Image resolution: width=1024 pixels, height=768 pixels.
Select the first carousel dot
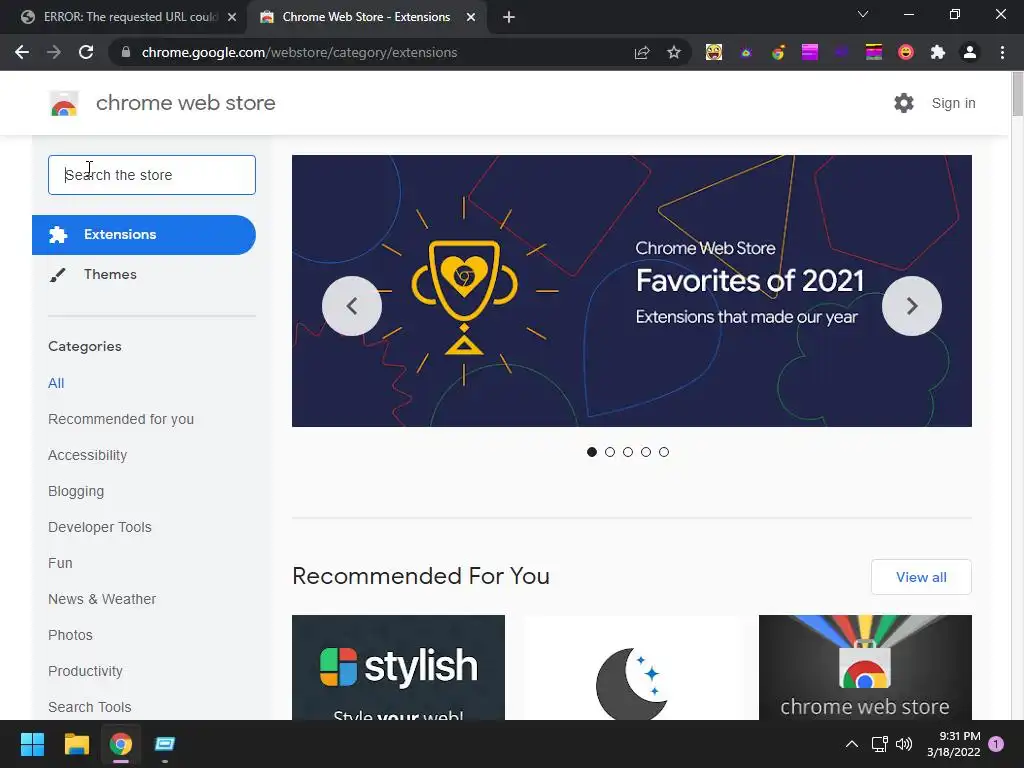[x=592, y=452]
